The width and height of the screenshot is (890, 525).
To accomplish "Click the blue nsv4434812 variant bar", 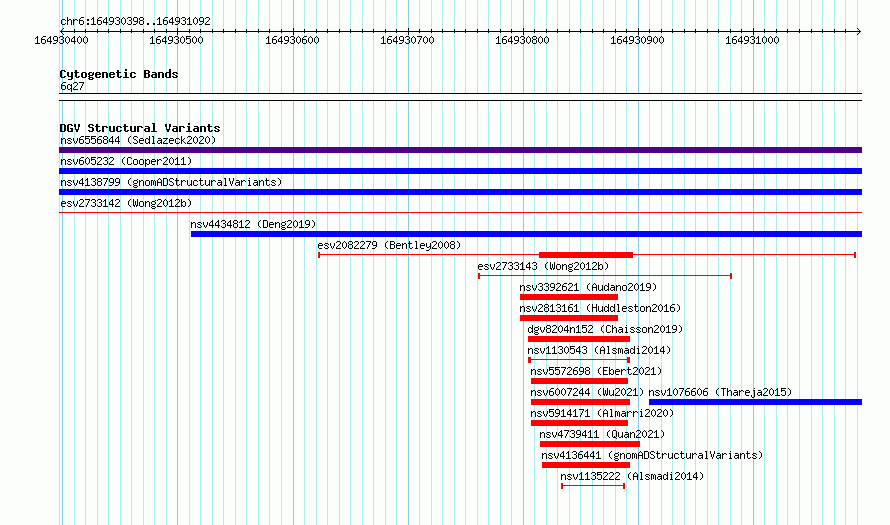I will pos(526,234).
